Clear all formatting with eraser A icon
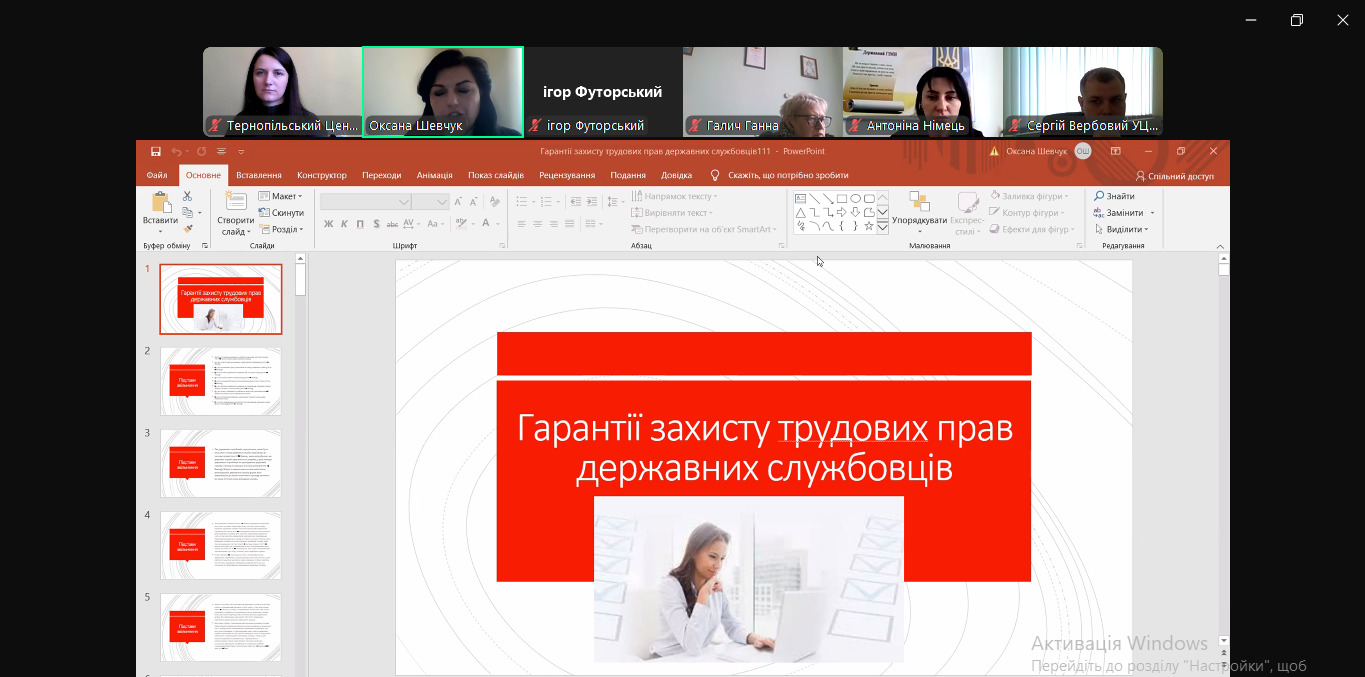Screen dimensions: 1365x677 click(495, 201)
